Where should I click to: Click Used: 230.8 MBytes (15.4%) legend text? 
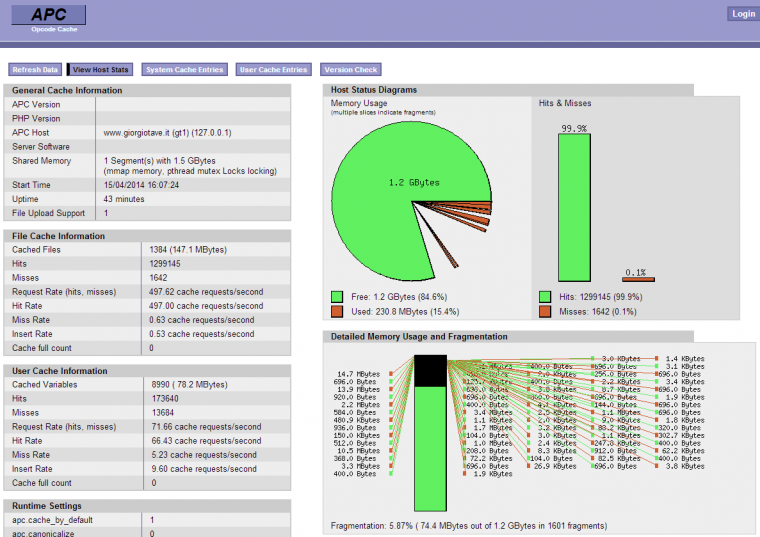405,312
